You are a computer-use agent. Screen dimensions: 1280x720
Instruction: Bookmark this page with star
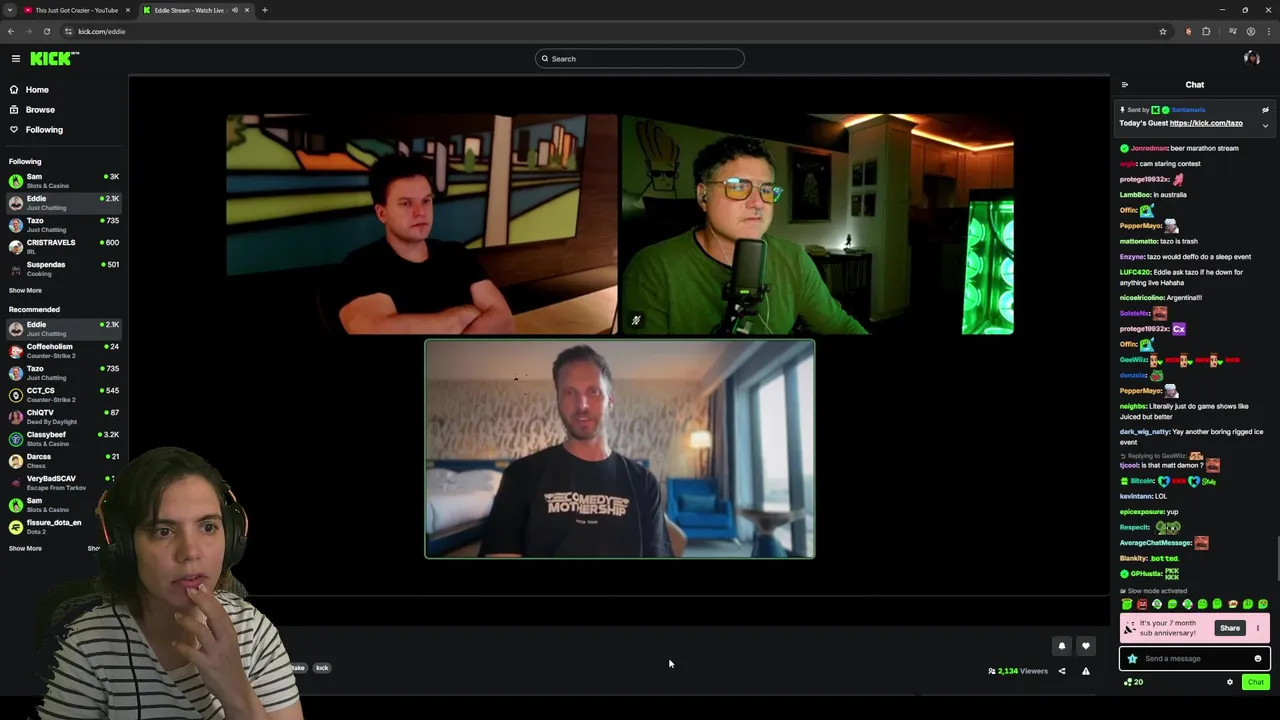(1163, 31)
